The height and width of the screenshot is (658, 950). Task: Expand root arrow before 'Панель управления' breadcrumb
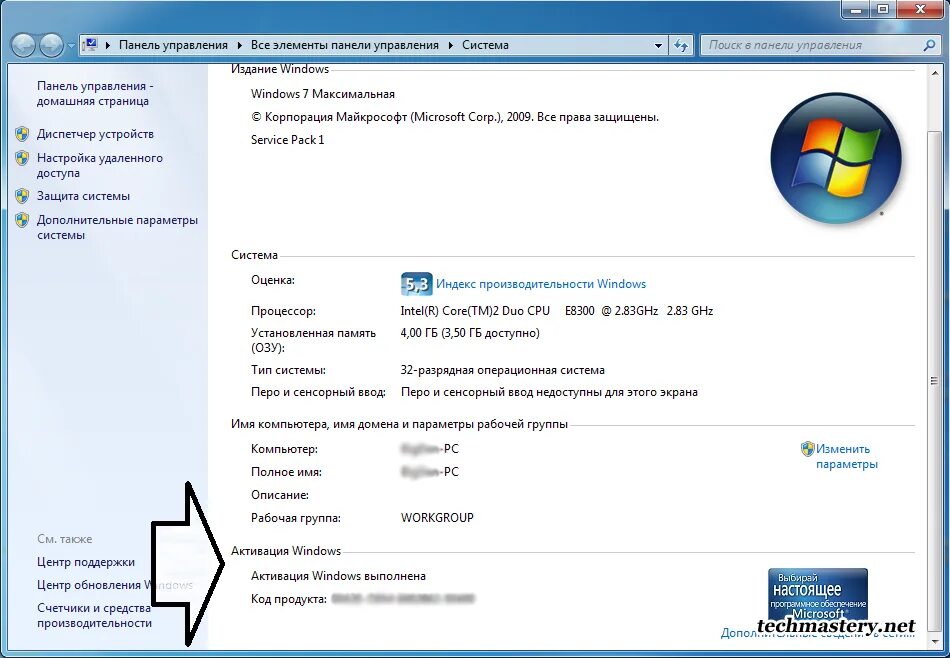click(108, 45)
